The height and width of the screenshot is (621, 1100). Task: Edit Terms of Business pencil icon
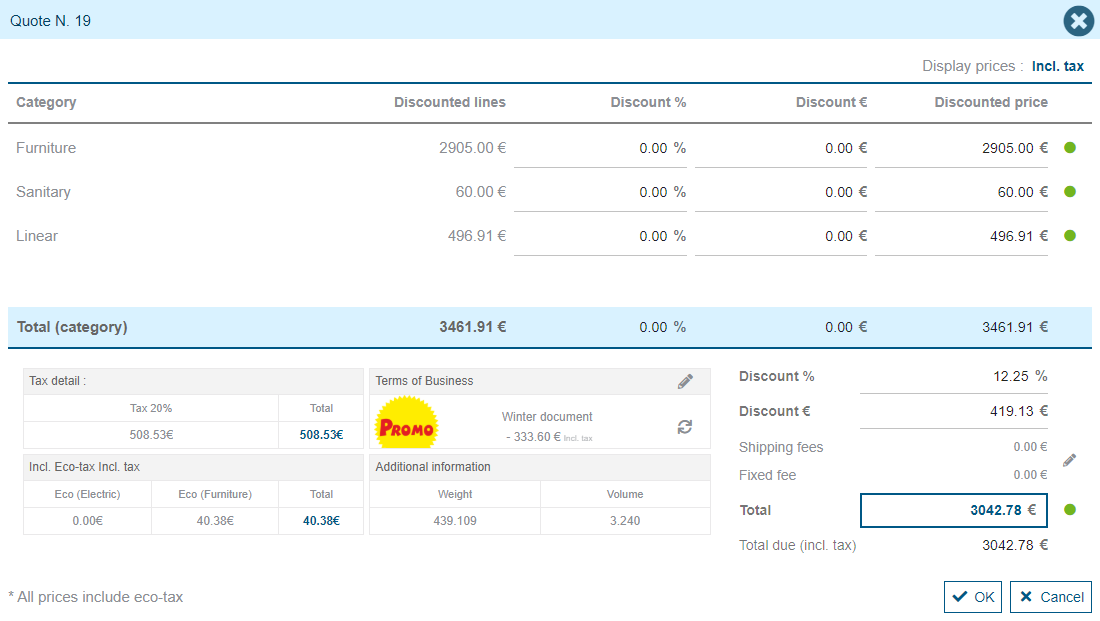[x=685, y=381]
